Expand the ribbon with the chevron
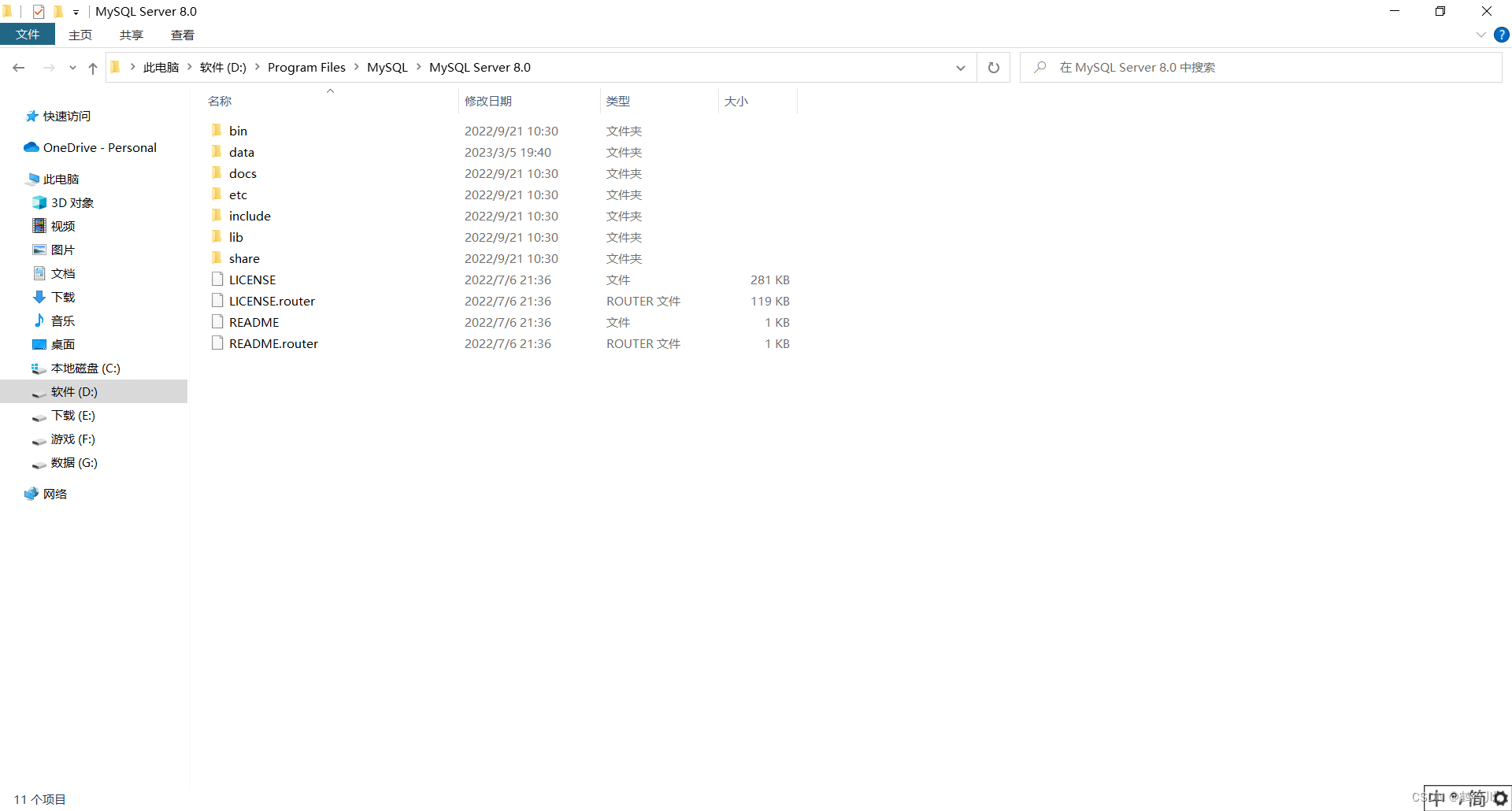Viewport: 1512px width, 811px height. 1480,35
